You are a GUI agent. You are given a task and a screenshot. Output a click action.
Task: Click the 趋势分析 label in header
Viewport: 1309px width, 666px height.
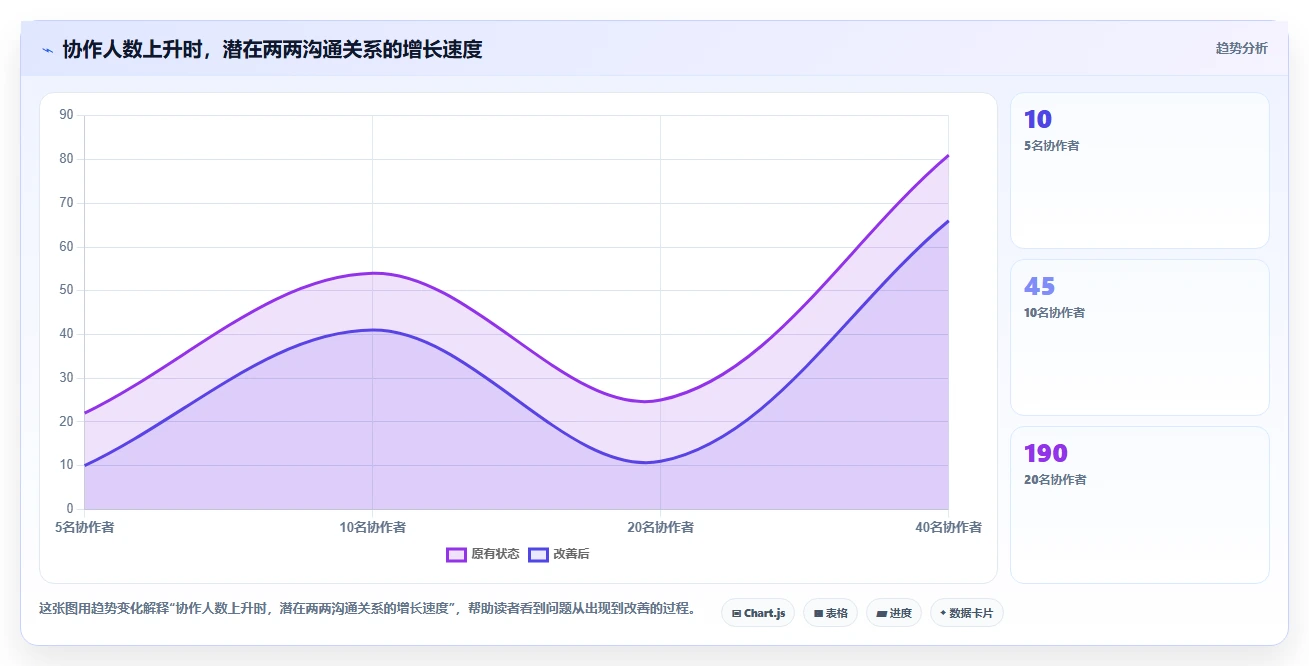tap(1241, 49)
